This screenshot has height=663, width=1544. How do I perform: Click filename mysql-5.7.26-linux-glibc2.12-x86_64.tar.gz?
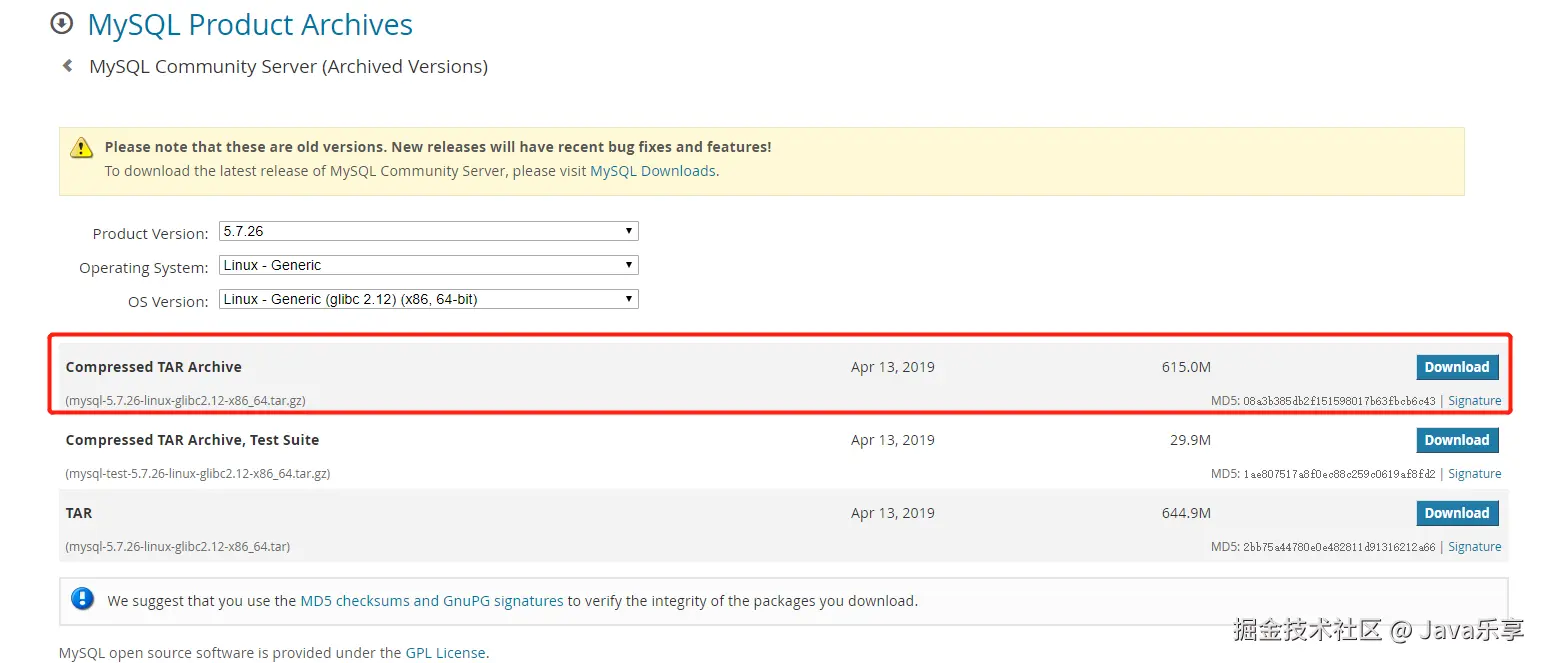[x=186, y=401]
